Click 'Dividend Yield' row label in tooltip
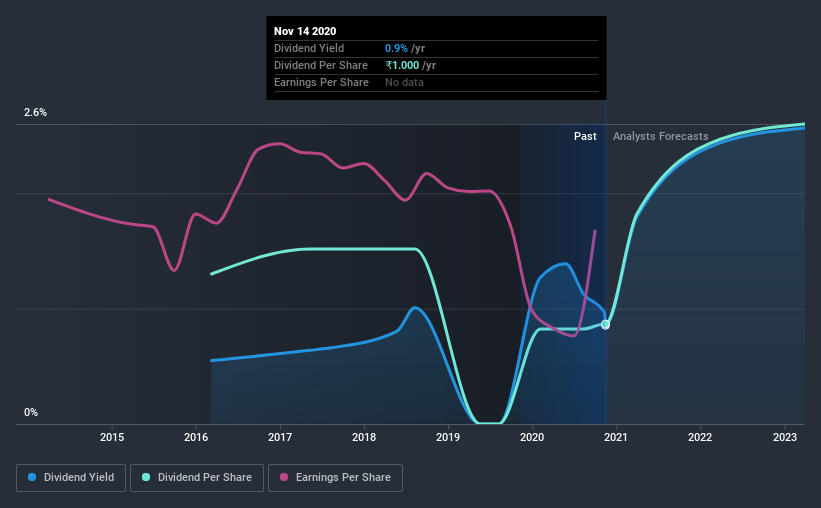821x508 pixels. coord(309,48)
